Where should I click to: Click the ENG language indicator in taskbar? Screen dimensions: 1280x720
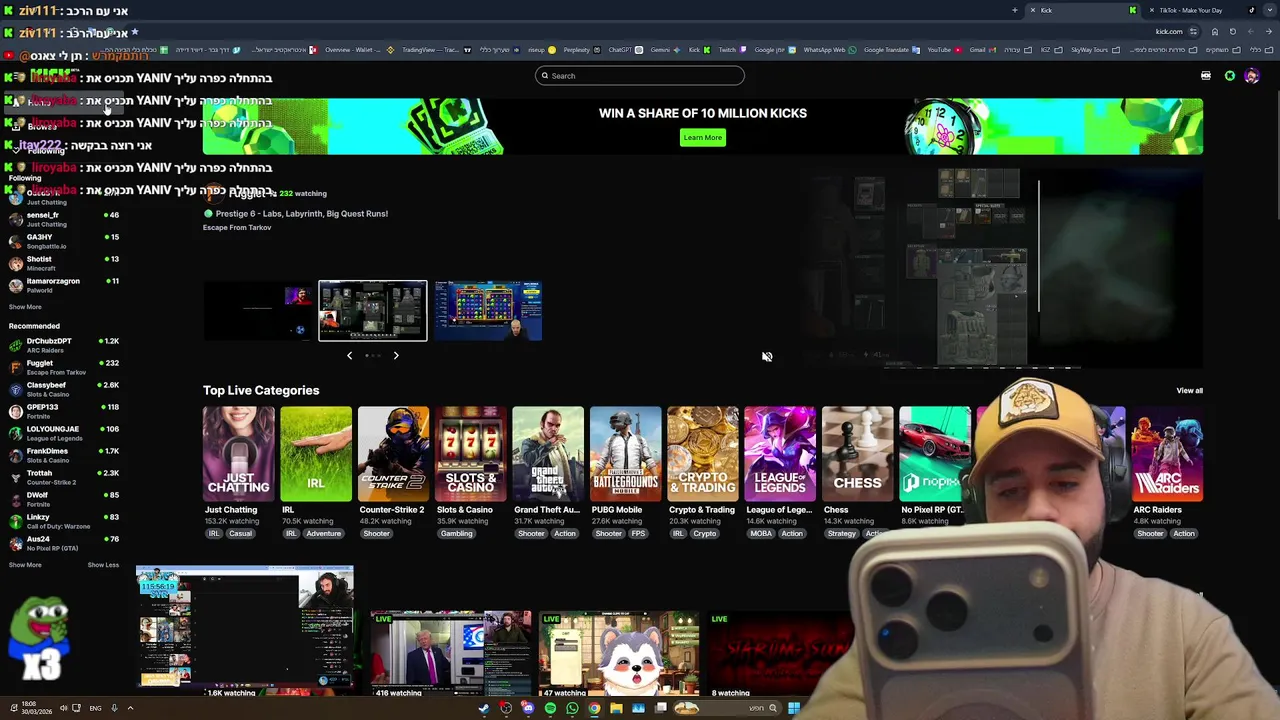click(95, 708)
